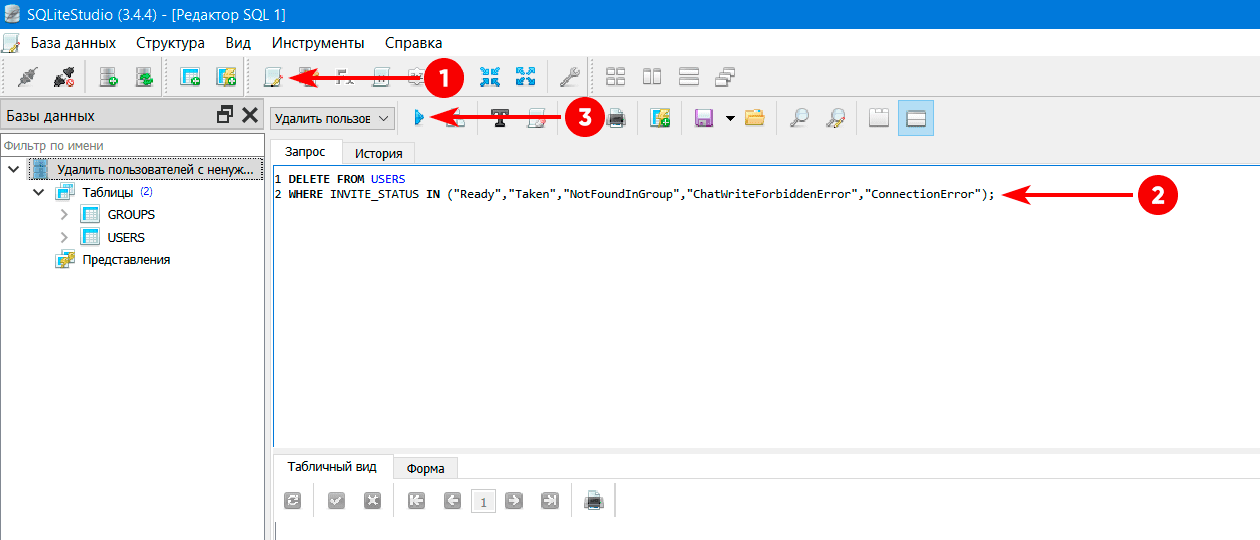This screenshot has width=1260, height=540.
Task: Switch to the Форма tab
Action: [x=425, y=468]
